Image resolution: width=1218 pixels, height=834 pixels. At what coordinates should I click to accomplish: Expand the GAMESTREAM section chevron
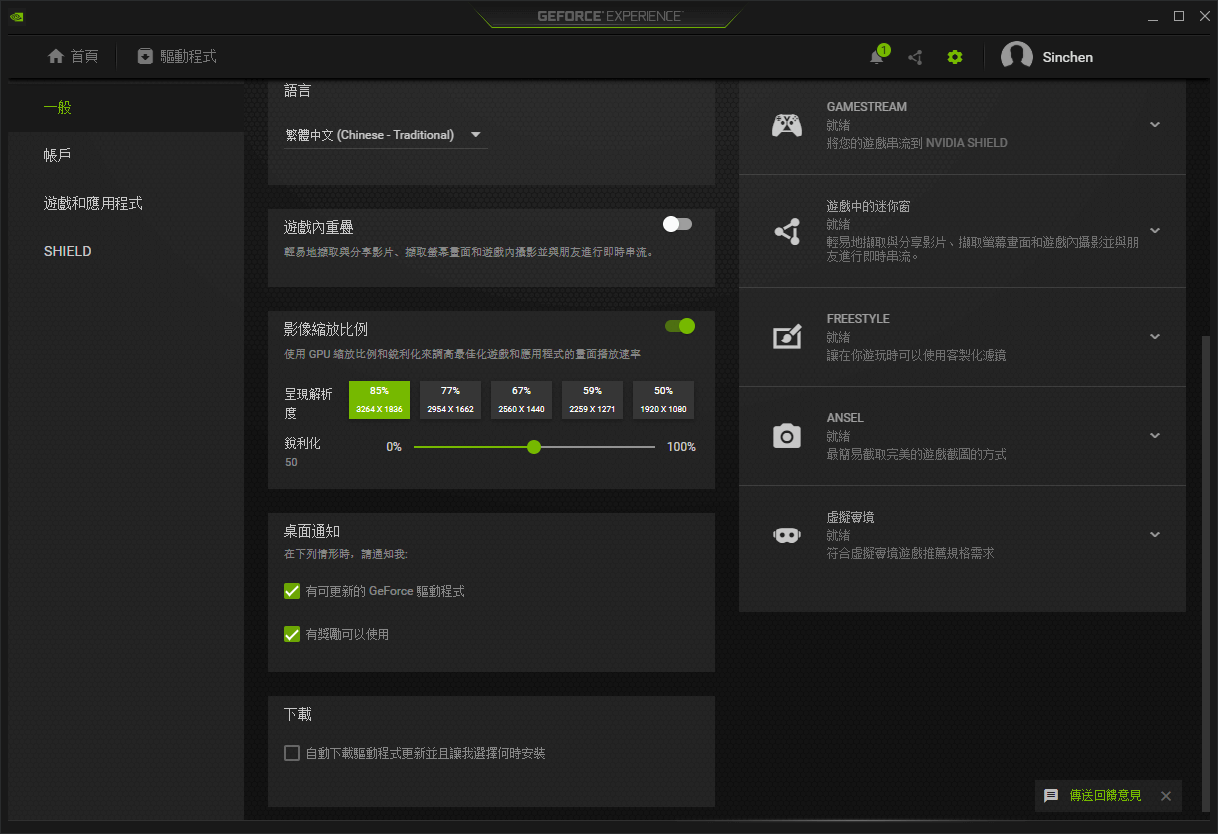pyautogui.click(x=1155, y=124)
